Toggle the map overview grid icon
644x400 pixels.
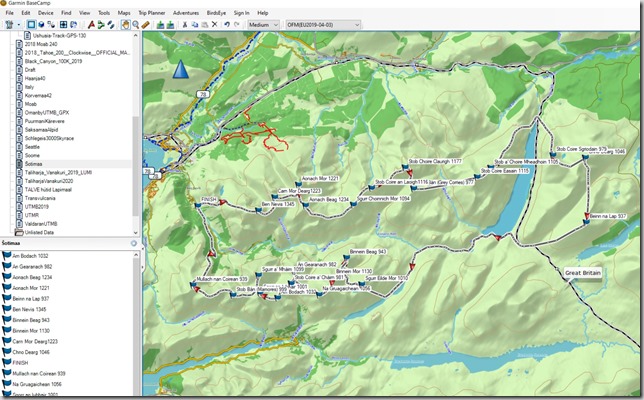pos(63,25)
